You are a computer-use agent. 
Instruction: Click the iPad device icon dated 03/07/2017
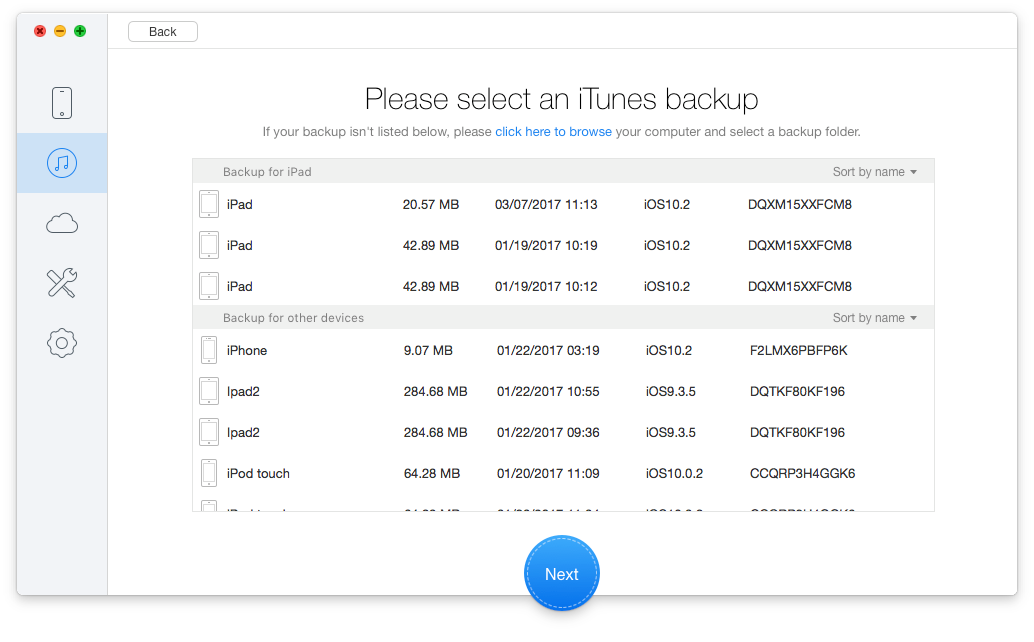pos(209,204)
